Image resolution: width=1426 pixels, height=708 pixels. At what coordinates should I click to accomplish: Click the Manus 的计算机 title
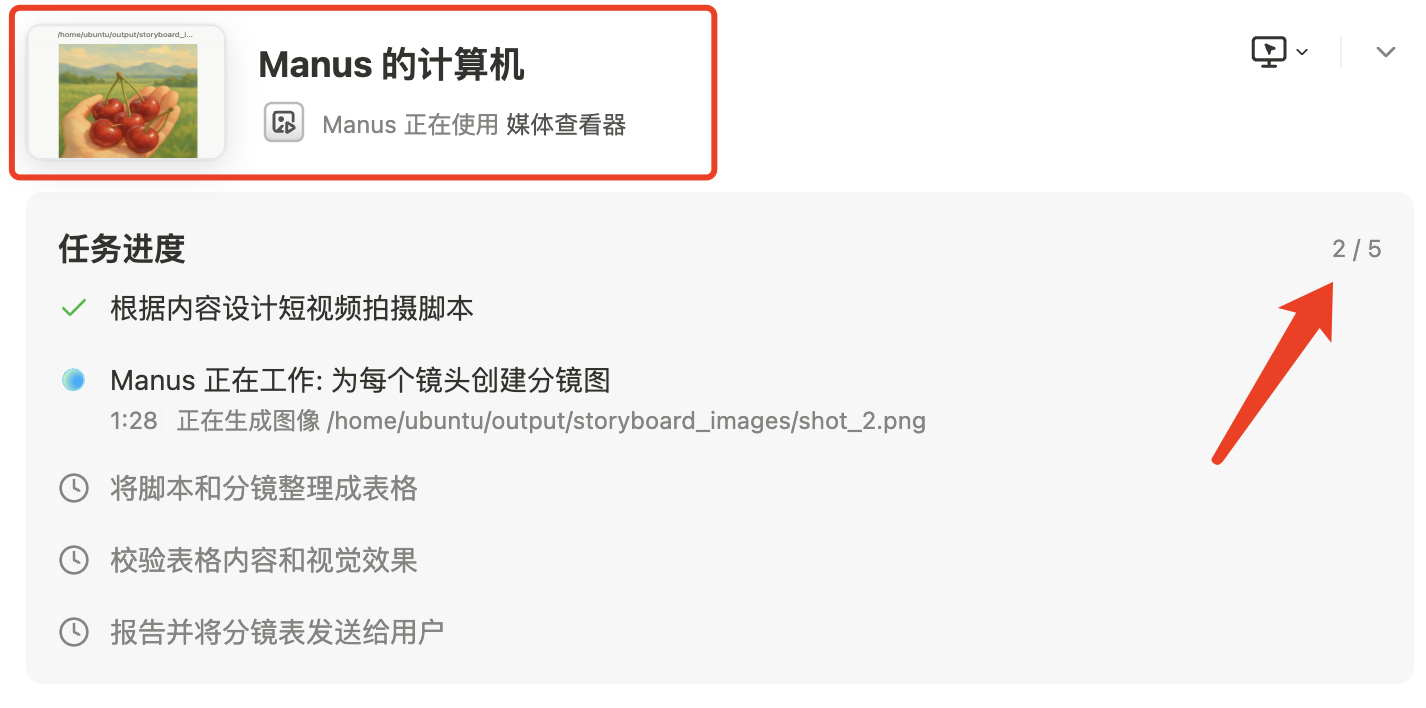(x=392, y=65)
